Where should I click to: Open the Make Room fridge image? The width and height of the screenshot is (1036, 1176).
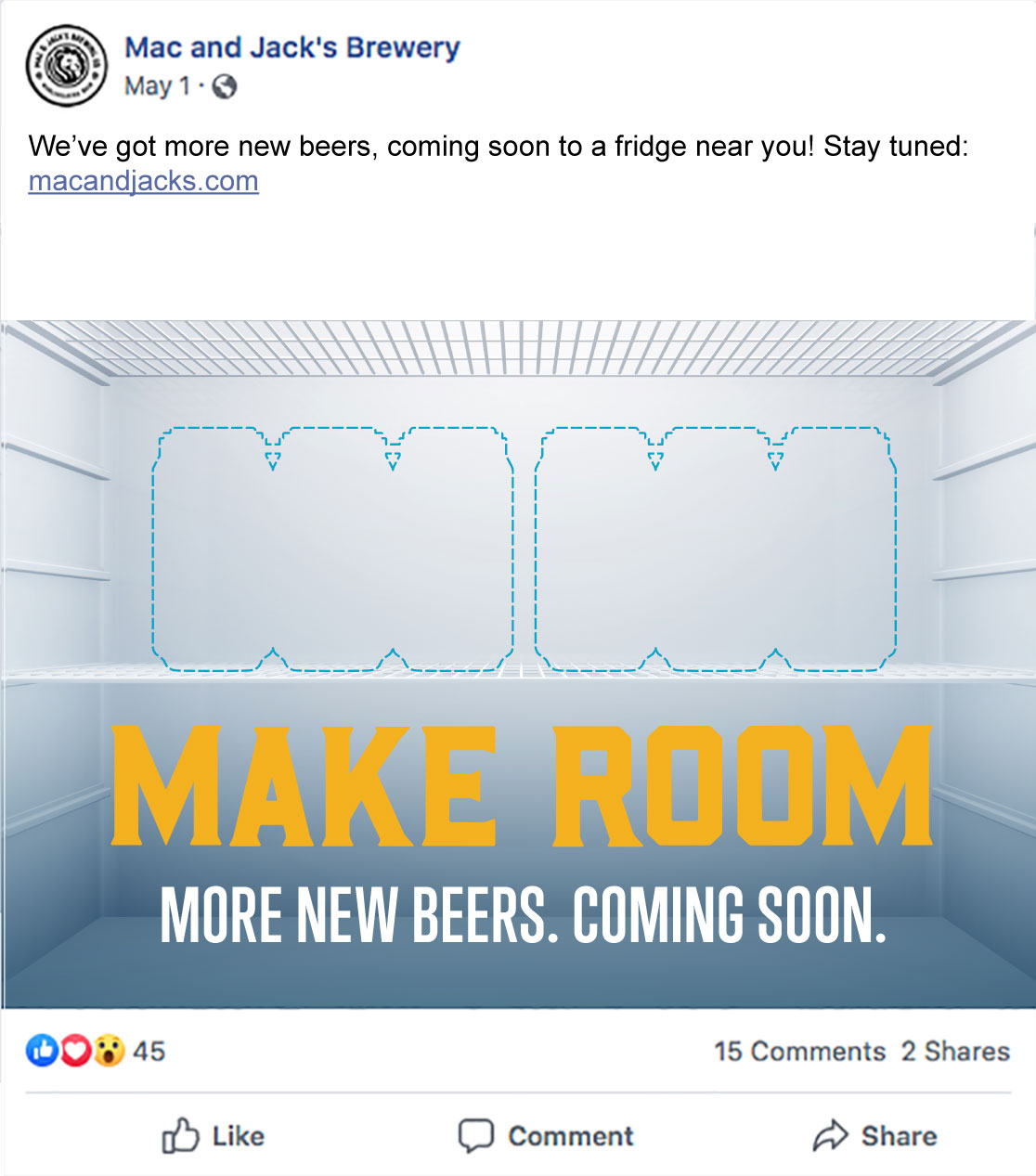(x=518, y=665)
